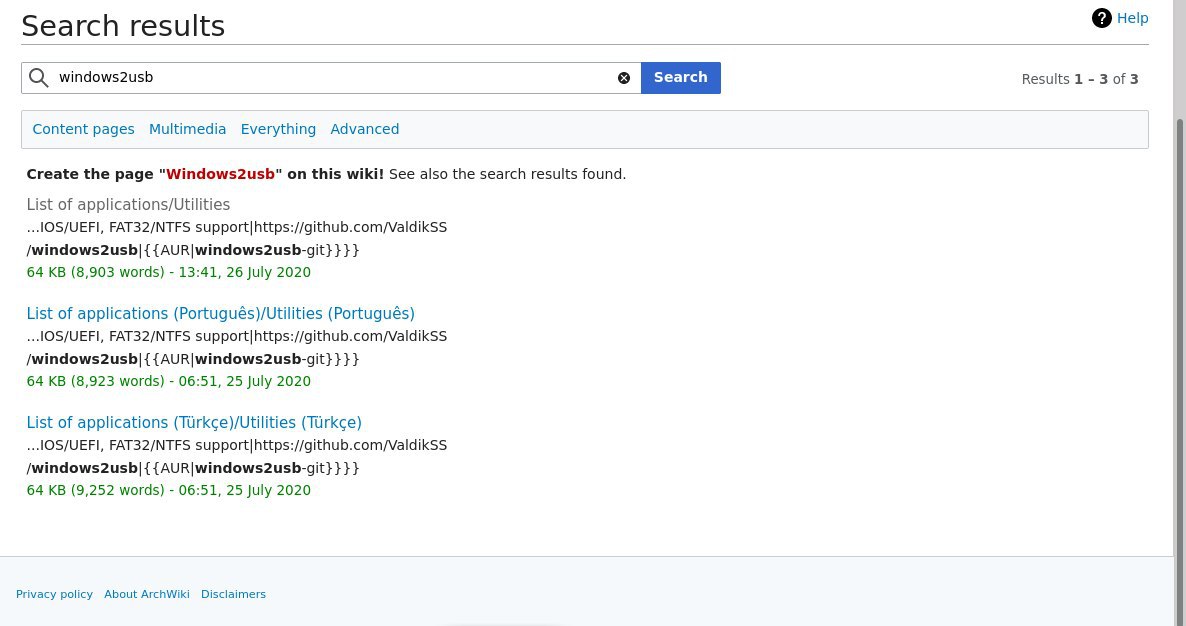The width and height of the screenshot is (1186, 626).
Task: Open List of applications/Utilities result
Action: tap(128, 205)
